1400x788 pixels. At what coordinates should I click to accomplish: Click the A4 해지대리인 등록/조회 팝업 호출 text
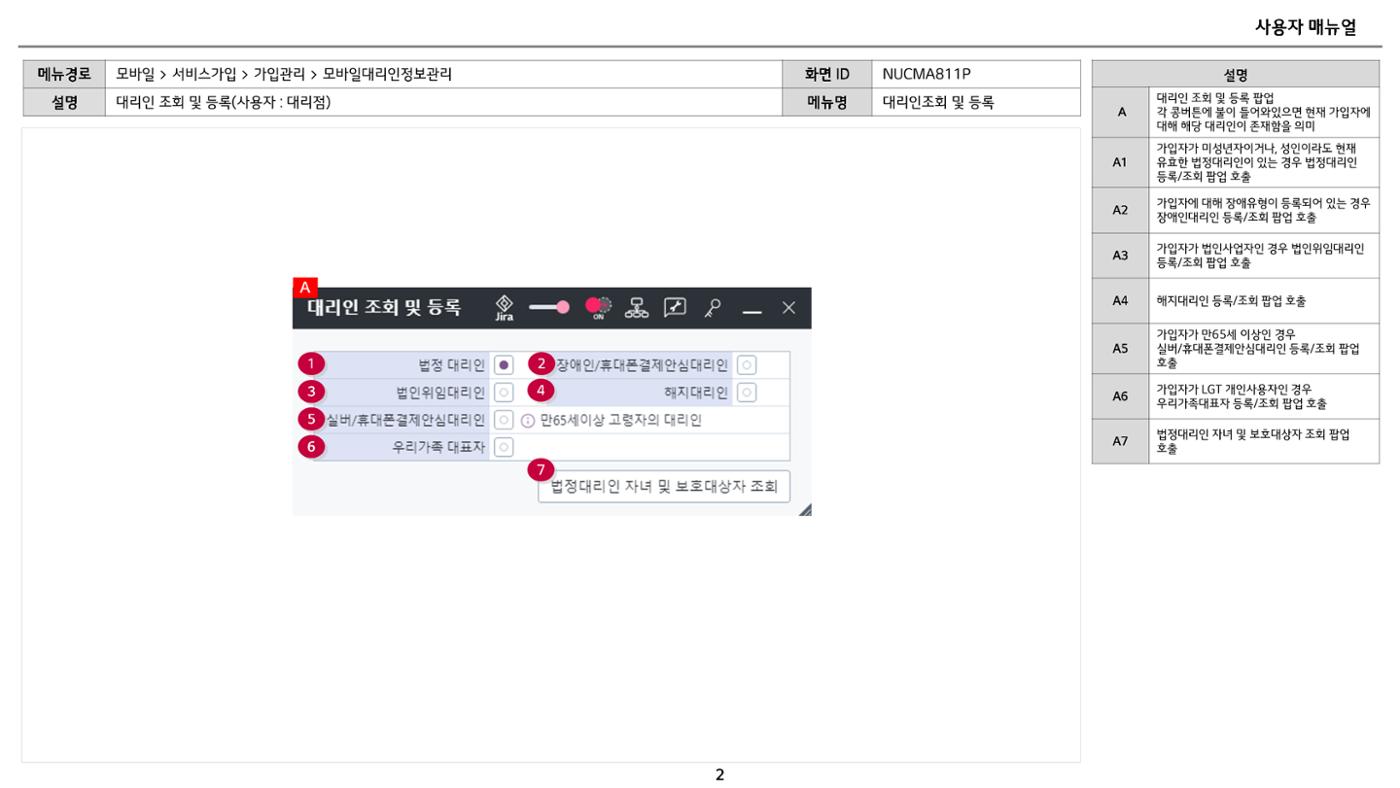1231,300
